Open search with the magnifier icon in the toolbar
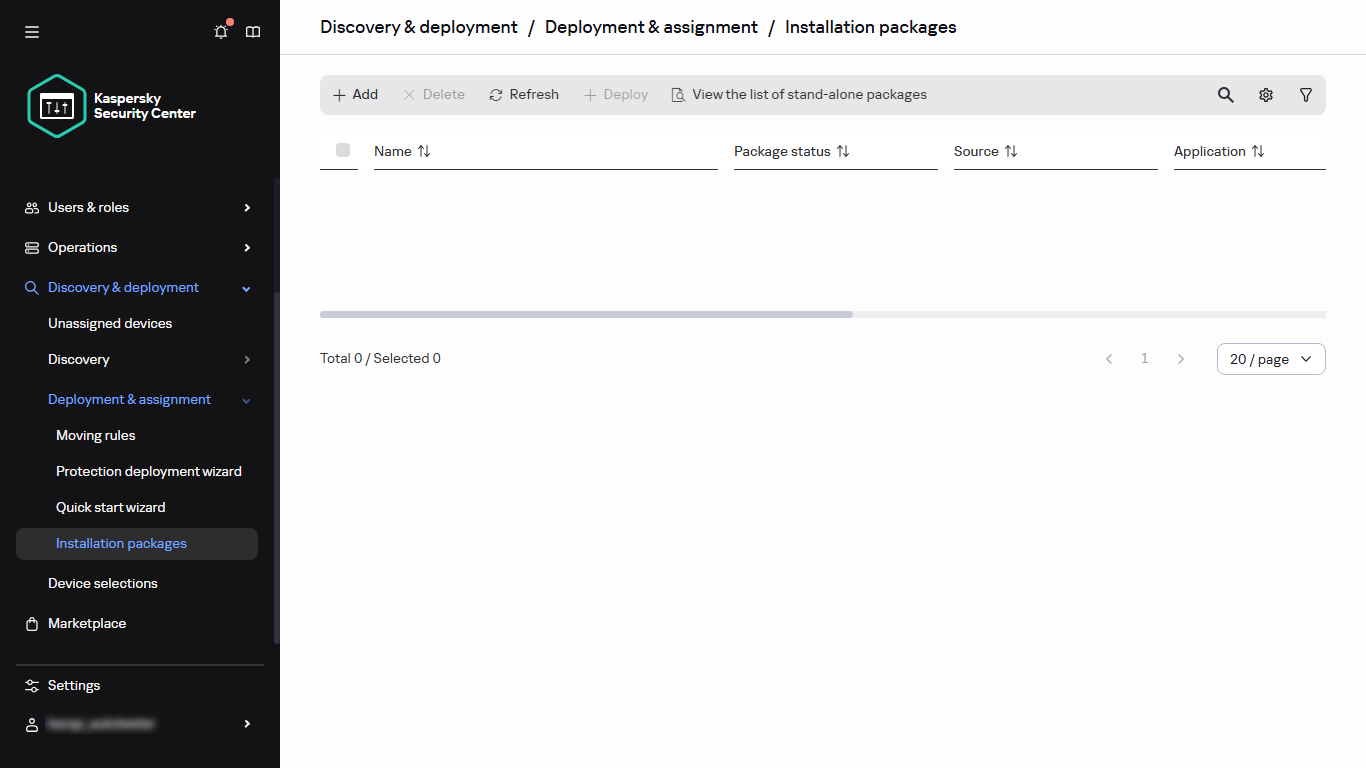Image resolution: width=1366 pixels, height=768 pixels. pyautogui.click(x=1225, y=94)
